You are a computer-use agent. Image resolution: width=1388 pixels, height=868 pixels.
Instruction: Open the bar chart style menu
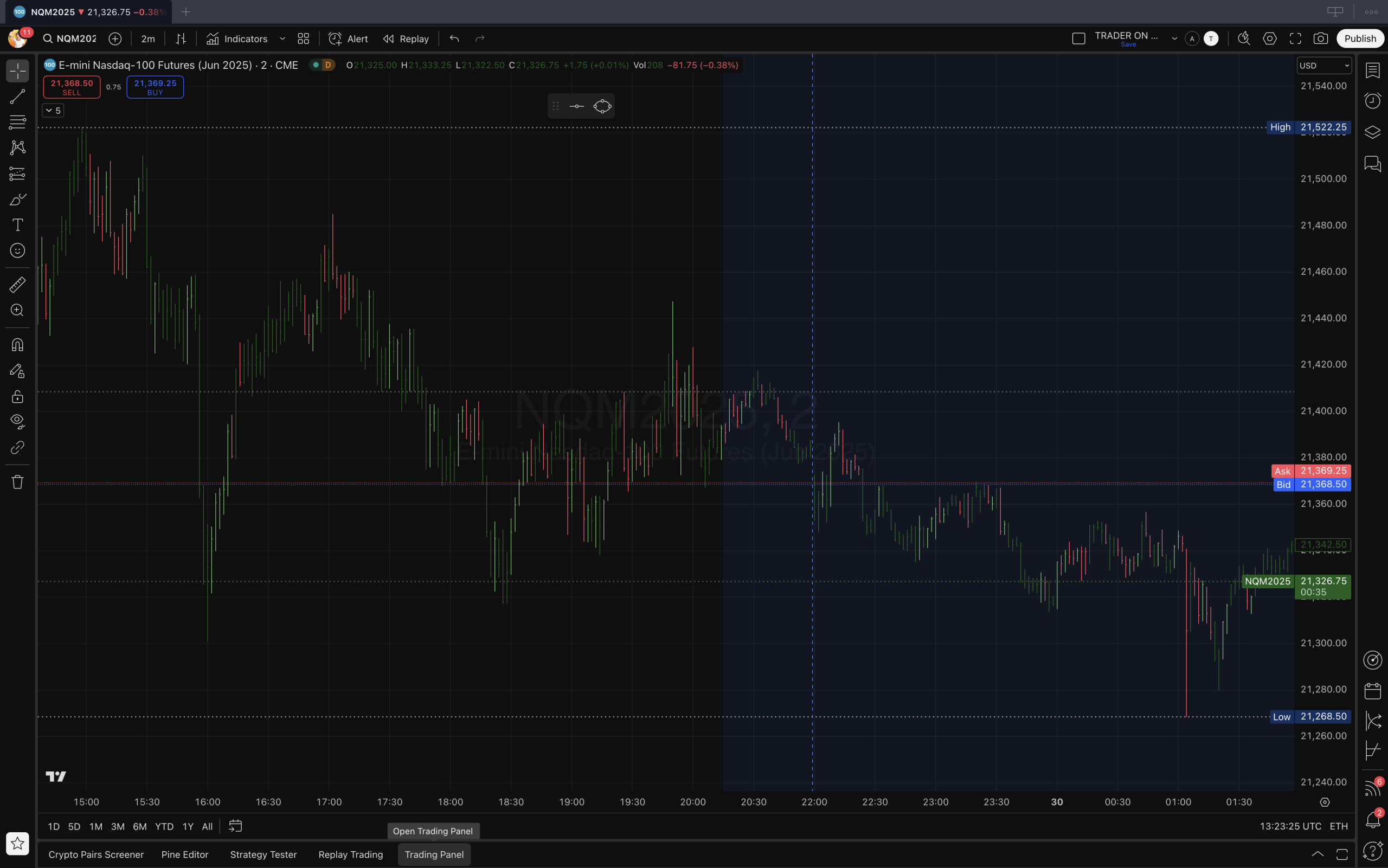(181, 38)
